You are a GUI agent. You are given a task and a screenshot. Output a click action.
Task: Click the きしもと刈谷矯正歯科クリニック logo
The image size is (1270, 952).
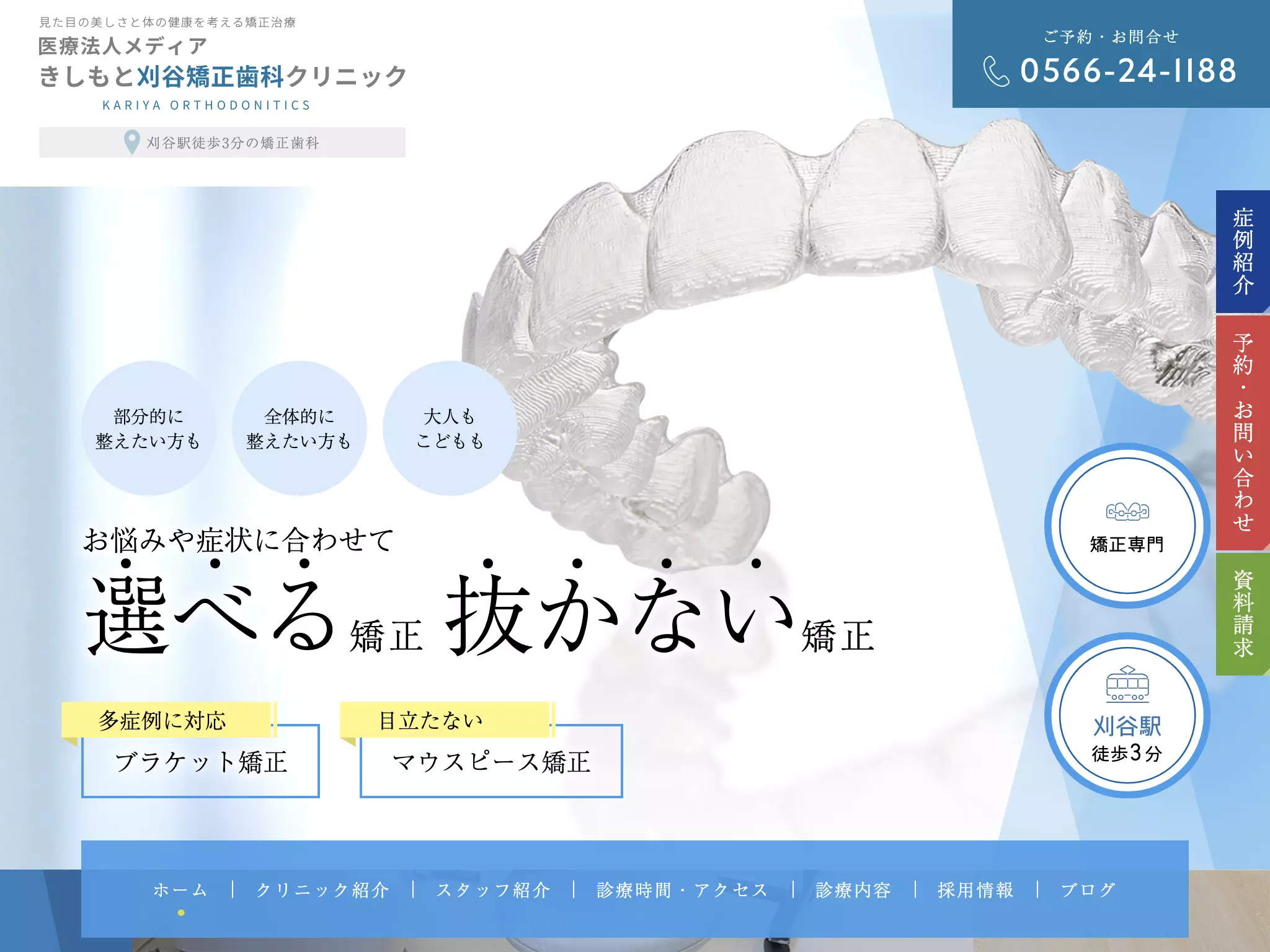223,76
